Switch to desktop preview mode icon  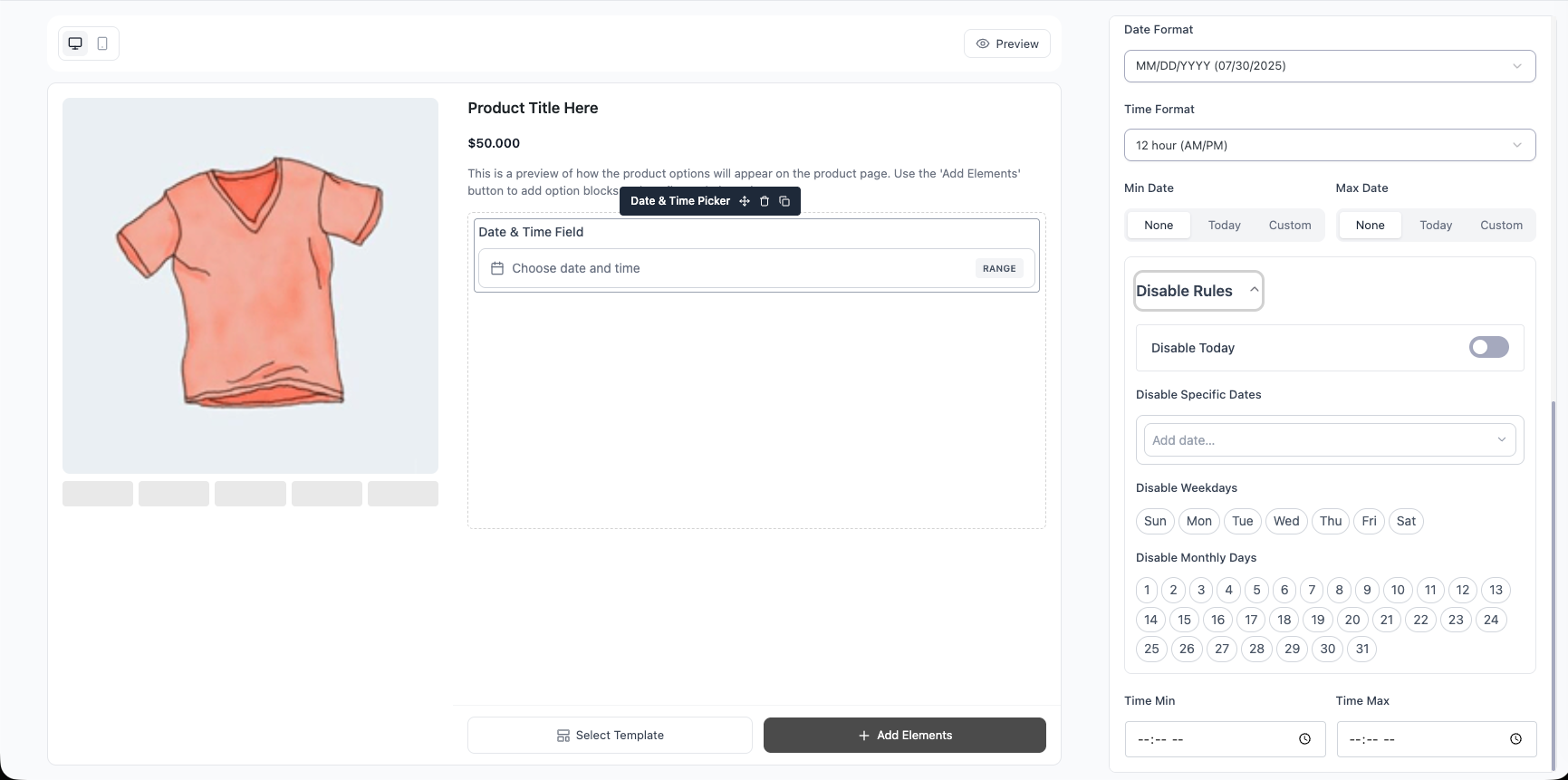point(75,43)
